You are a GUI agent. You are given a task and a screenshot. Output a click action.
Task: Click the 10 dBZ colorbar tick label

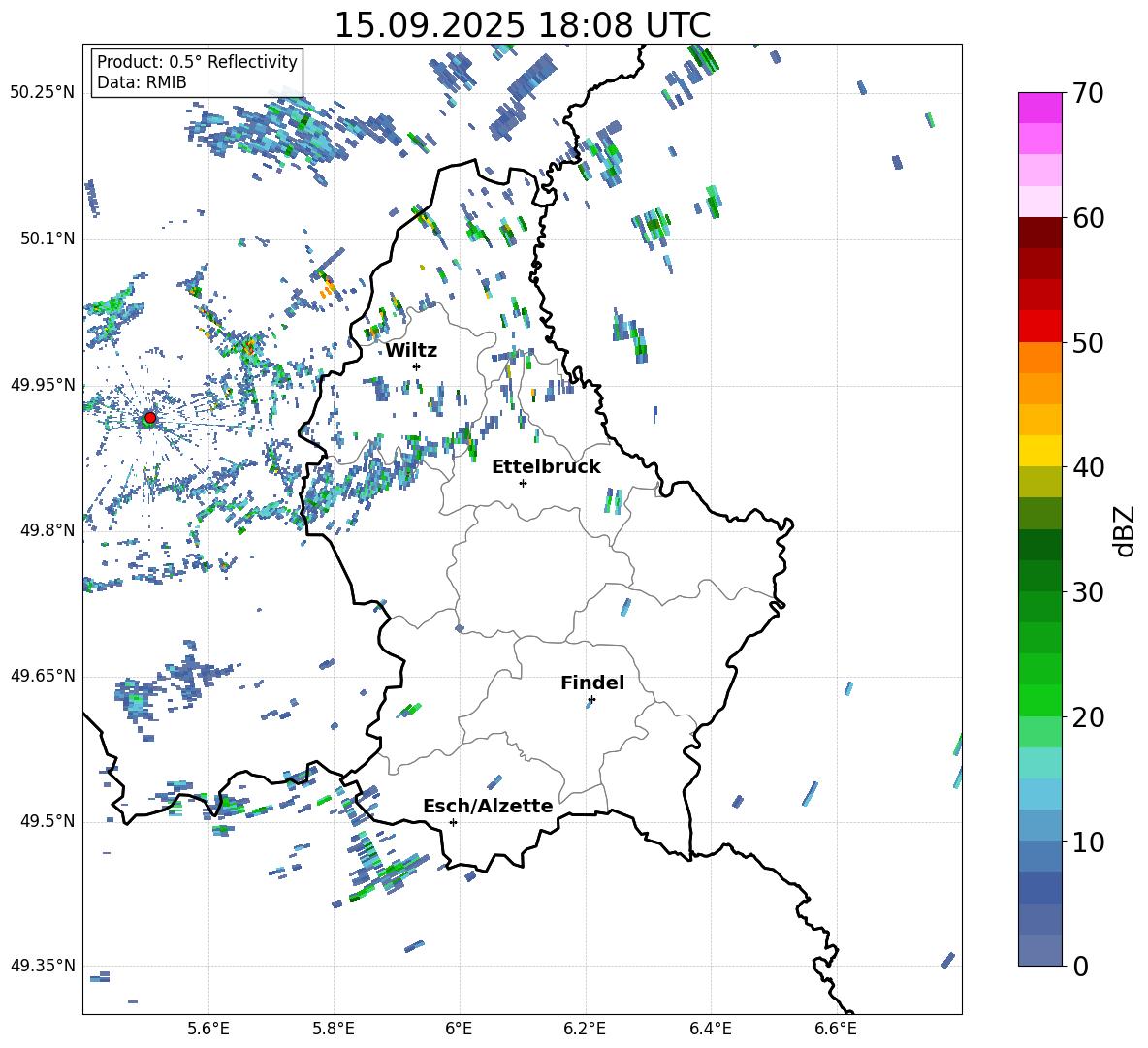[1088, 842]
